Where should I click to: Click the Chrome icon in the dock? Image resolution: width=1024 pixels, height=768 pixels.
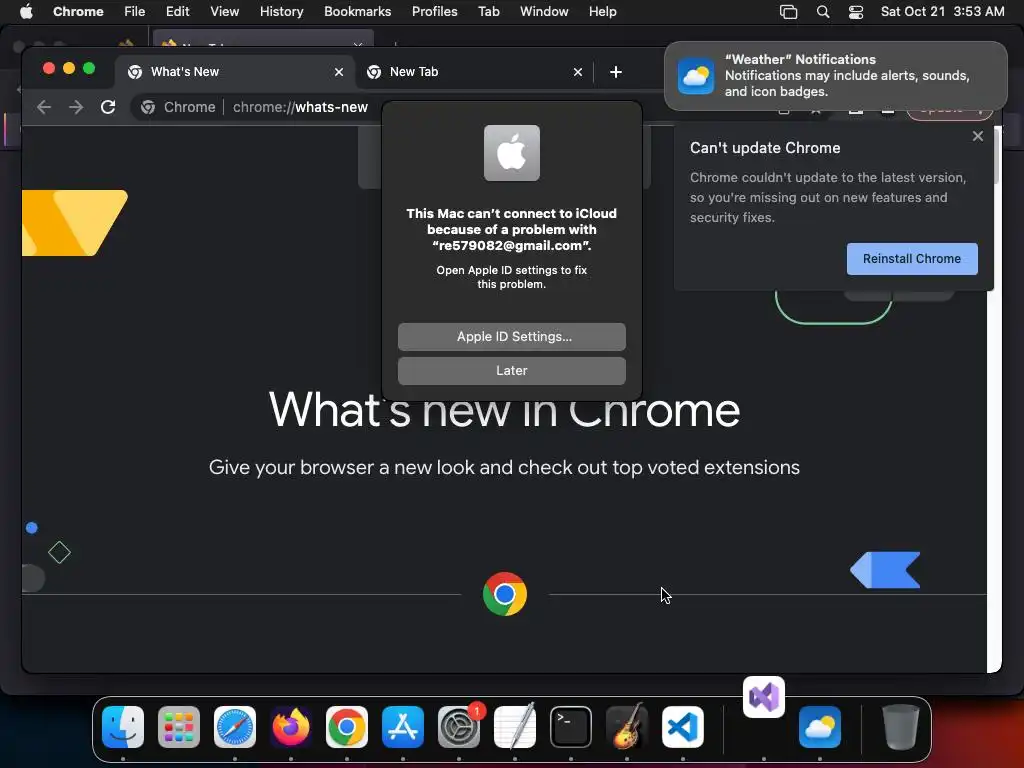tap(347, 727)
